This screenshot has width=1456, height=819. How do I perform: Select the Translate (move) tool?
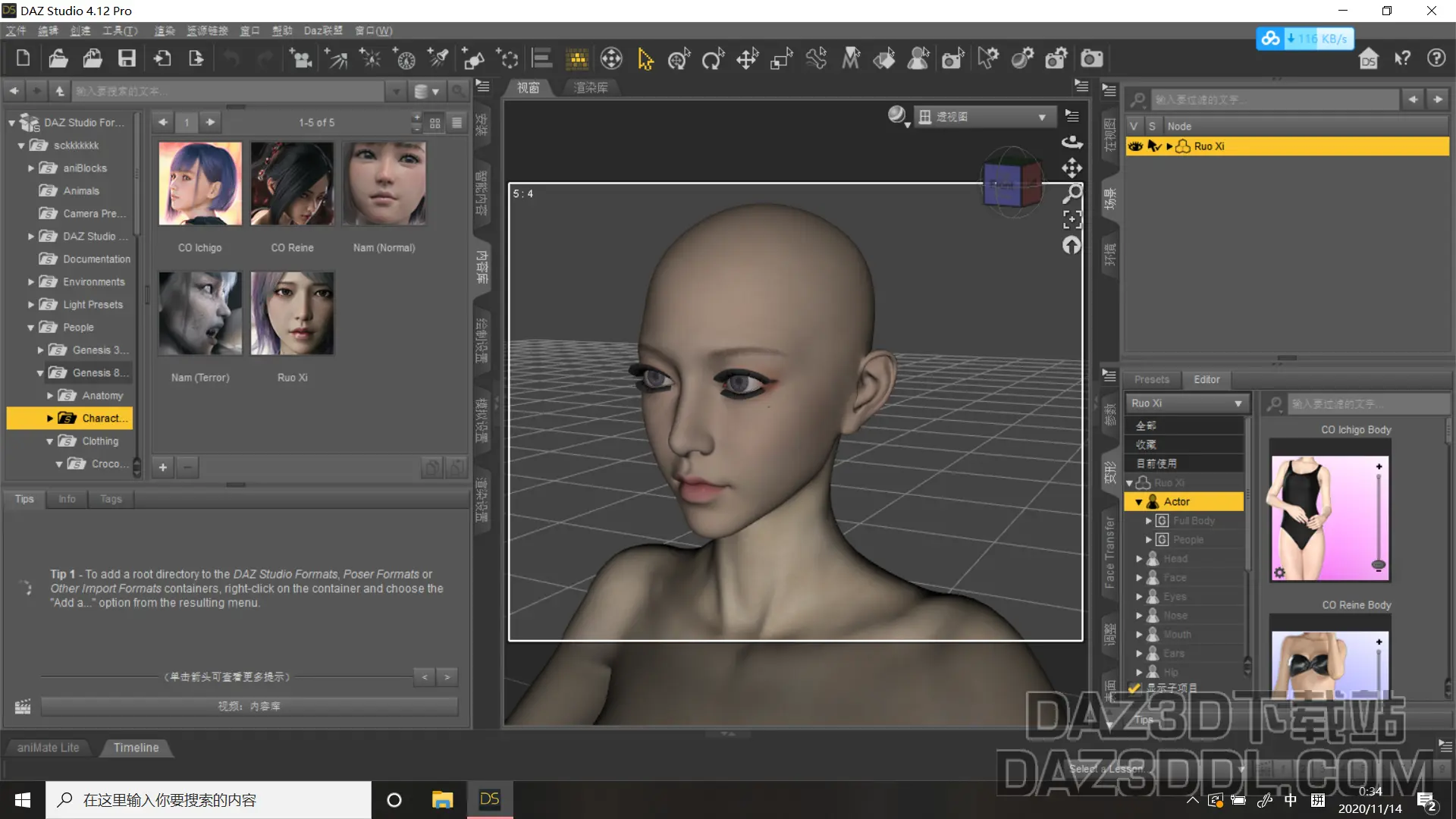pyautogui.click(x=748, y=58)
